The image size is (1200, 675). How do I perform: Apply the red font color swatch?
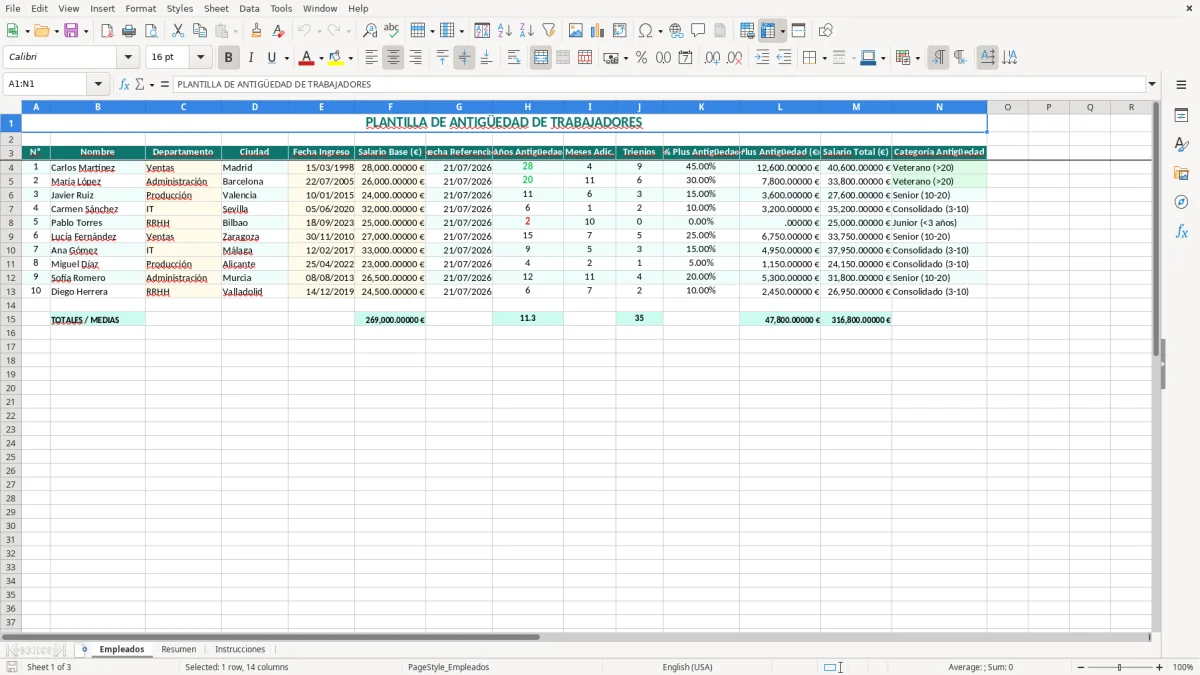click(x=306, y=58)
